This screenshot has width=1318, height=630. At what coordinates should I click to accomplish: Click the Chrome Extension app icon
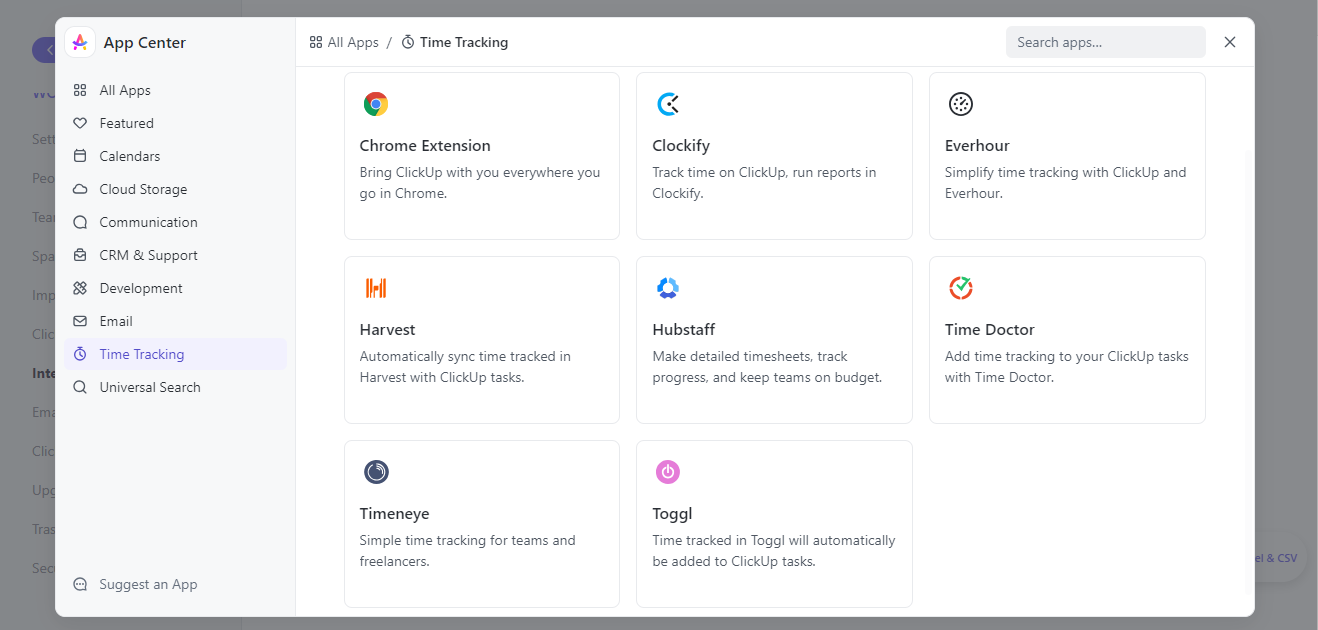(376, 104)
